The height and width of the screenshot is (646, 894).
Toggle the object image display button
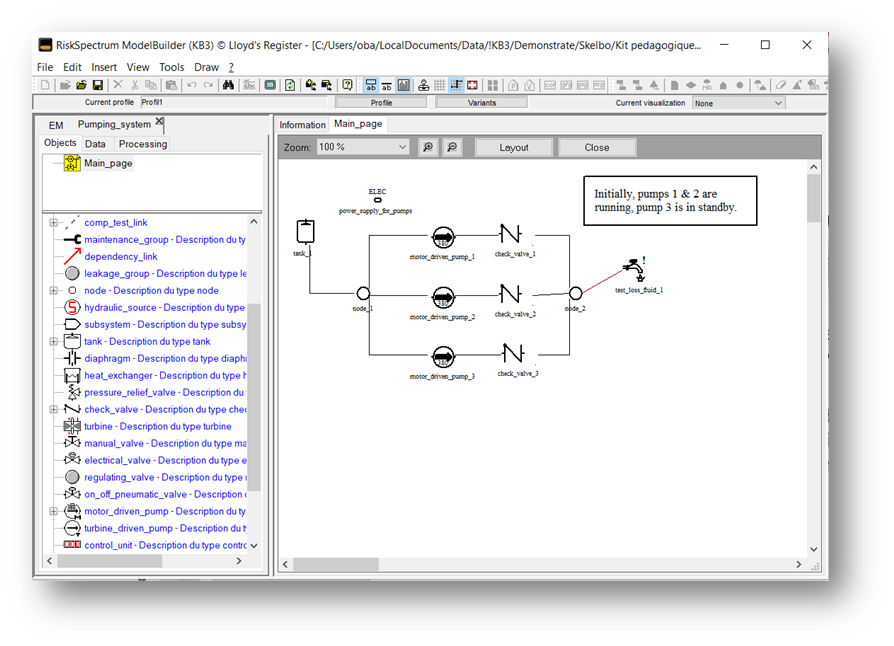tap(403, 85)
